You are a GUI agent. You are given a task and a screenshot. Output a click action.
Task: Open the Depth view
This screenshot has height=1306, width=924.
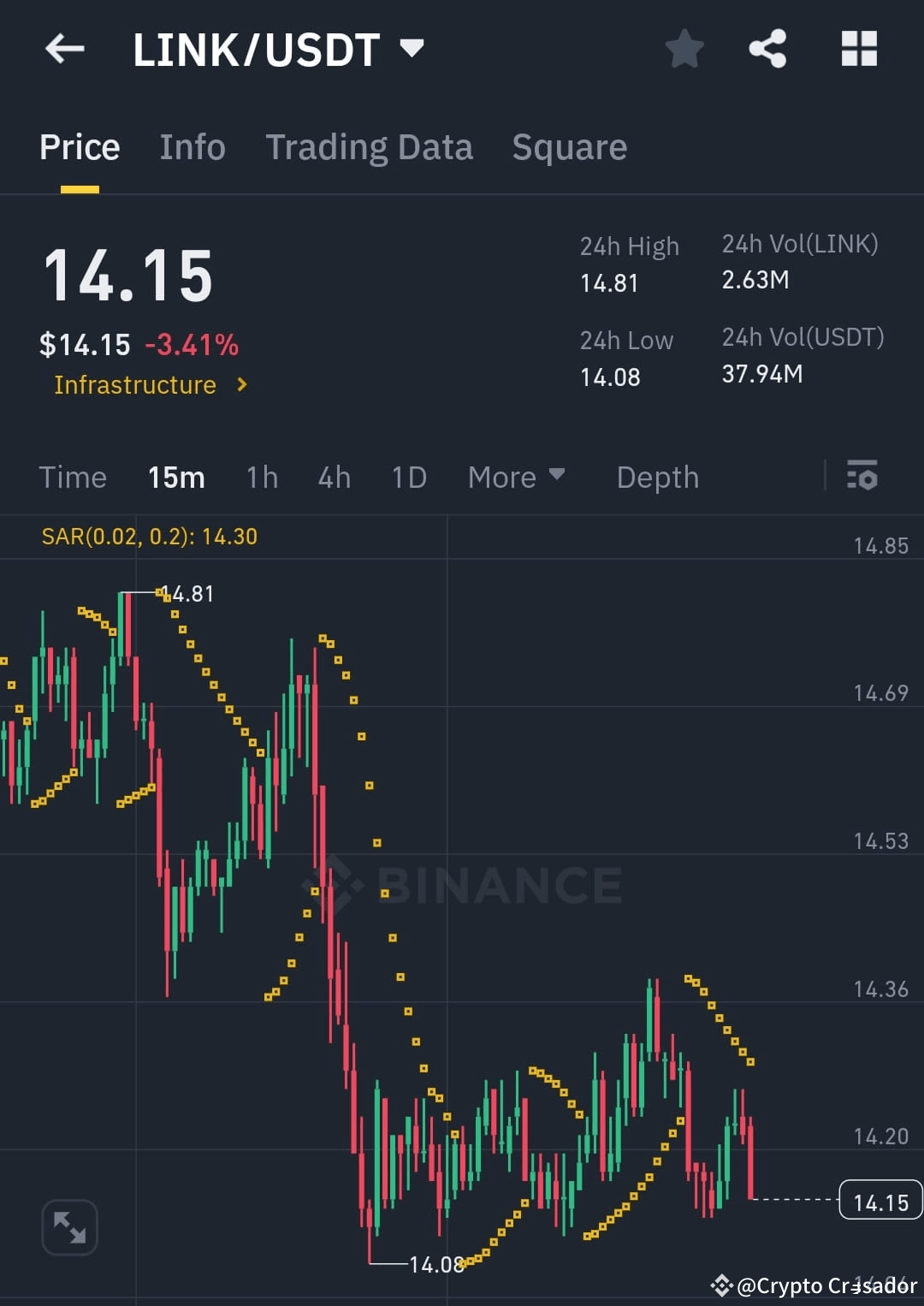point(657,477)
